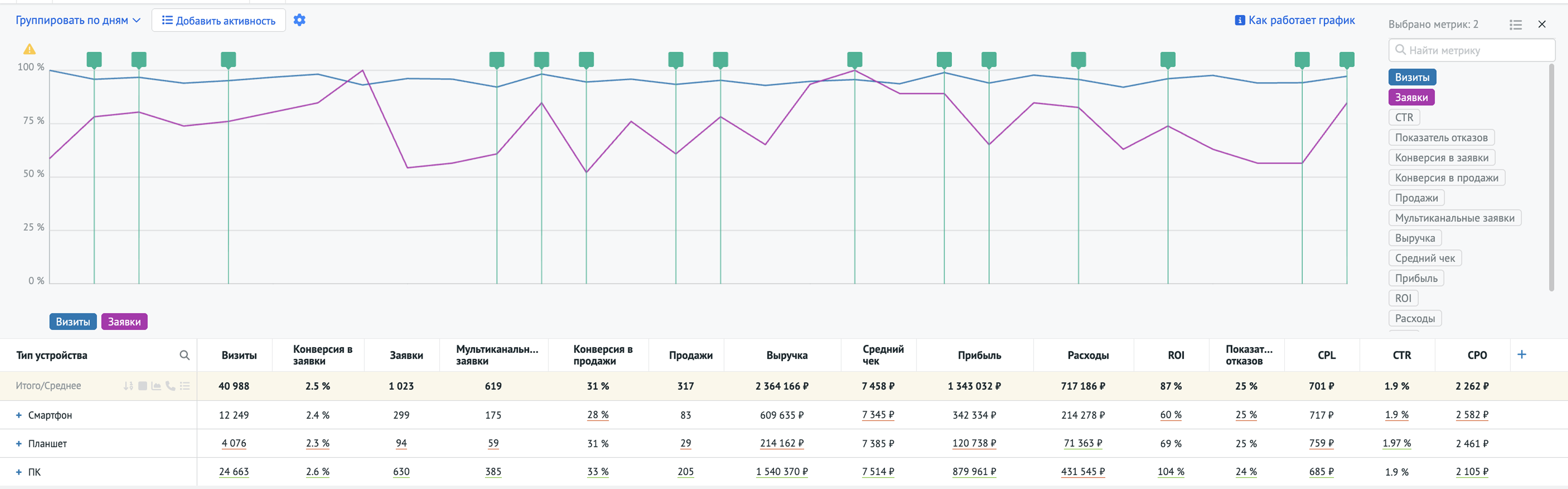Sort by Выручка column header
1568x489 pixels.
click(787, 355)
